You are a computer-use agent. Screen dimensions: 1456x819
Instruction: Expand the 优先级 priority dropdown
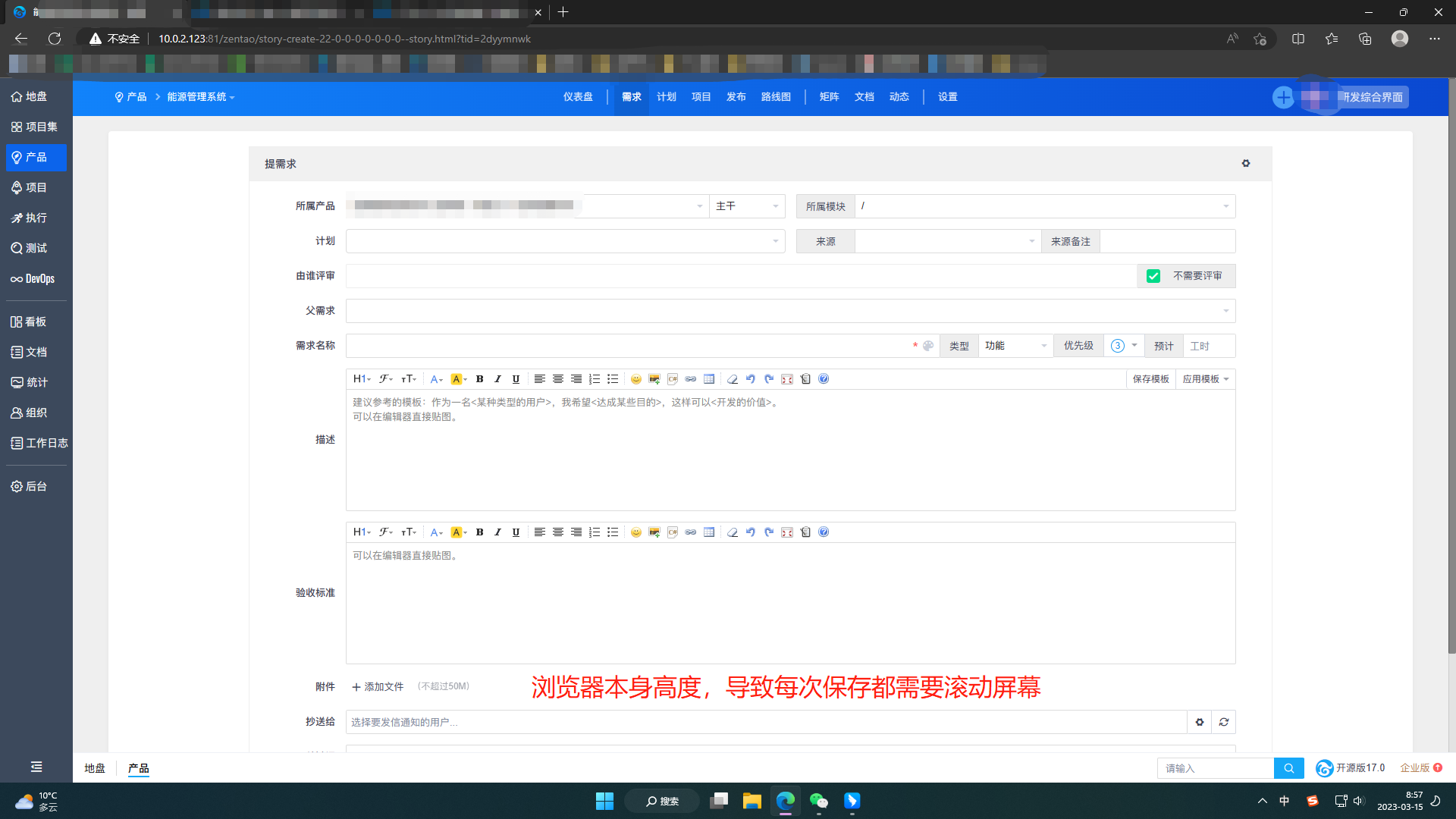pyautogui.click(x=1124, y=346)
